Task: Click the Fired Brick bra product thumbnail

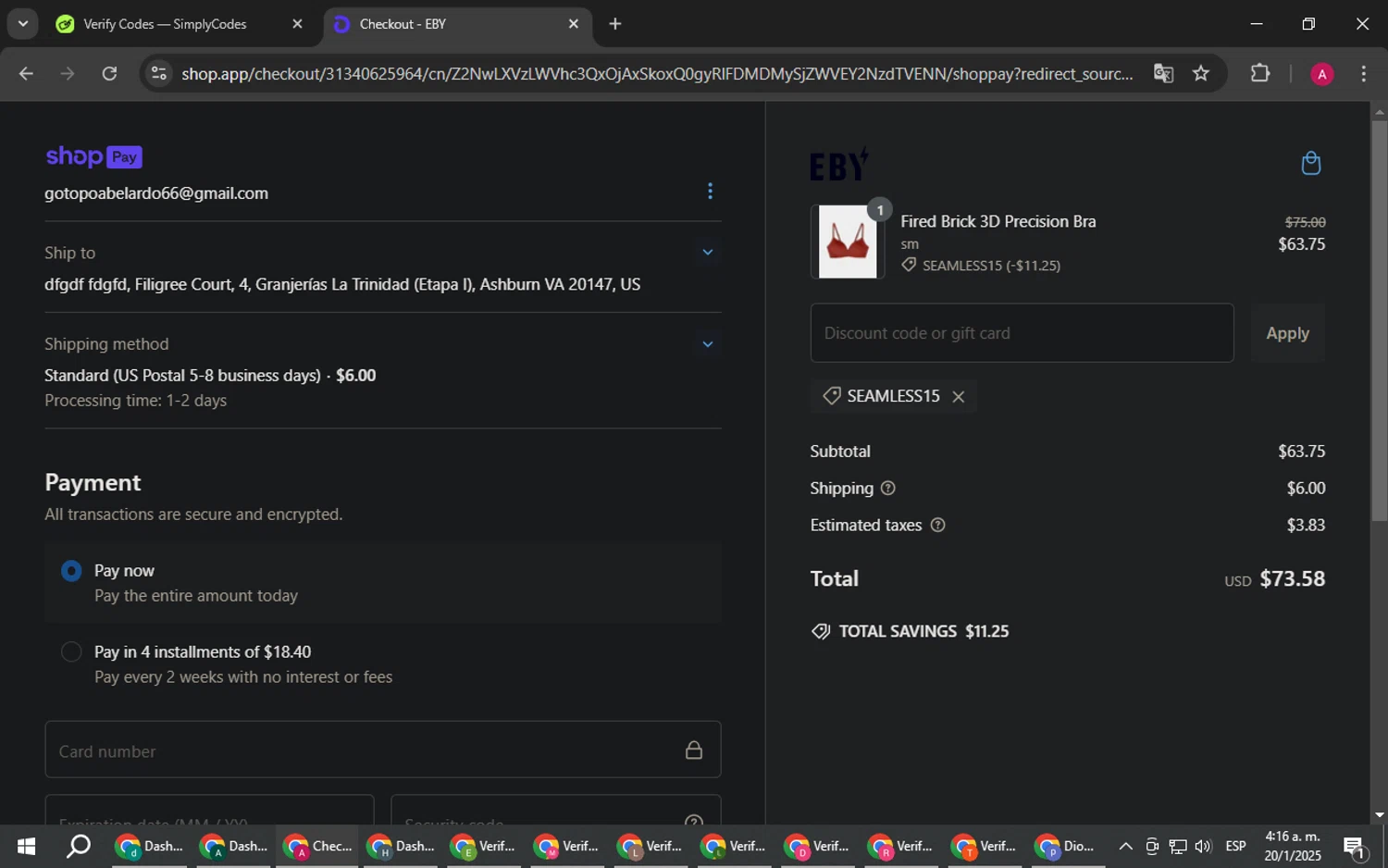Action: tap(848, 242)
